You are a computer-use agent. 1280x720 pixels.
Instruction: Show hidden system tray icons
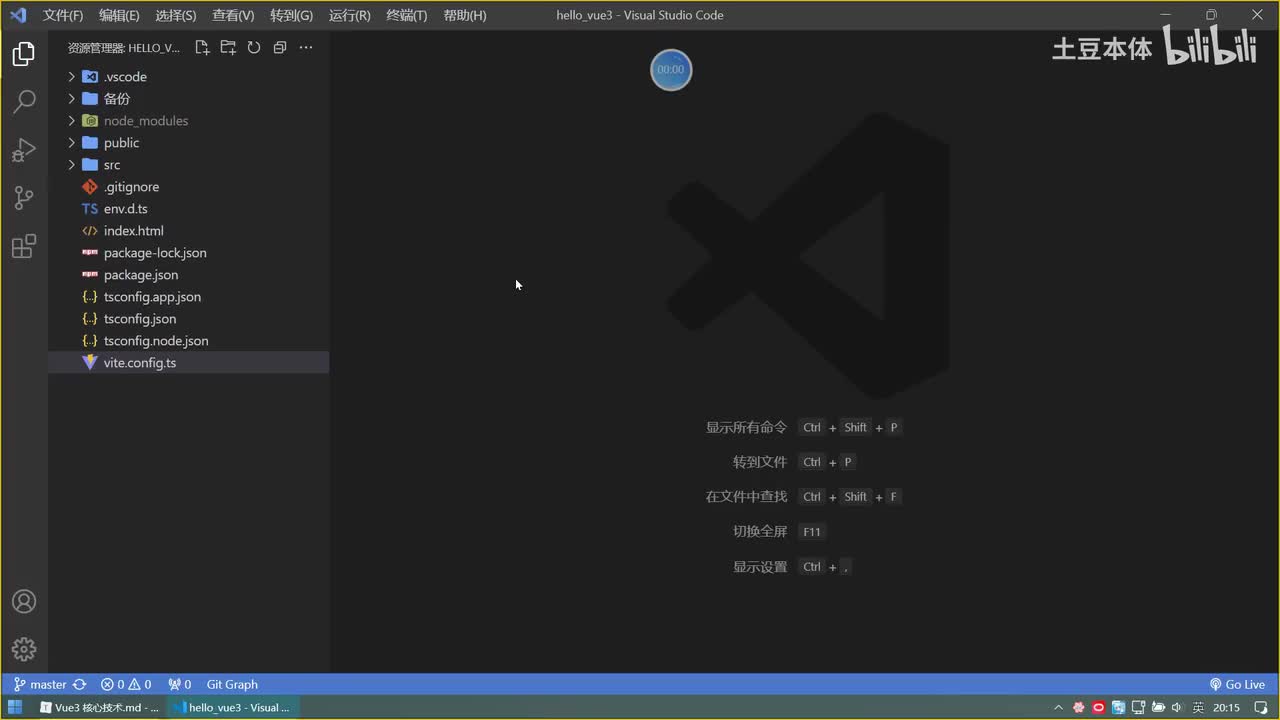(1058, 708)
